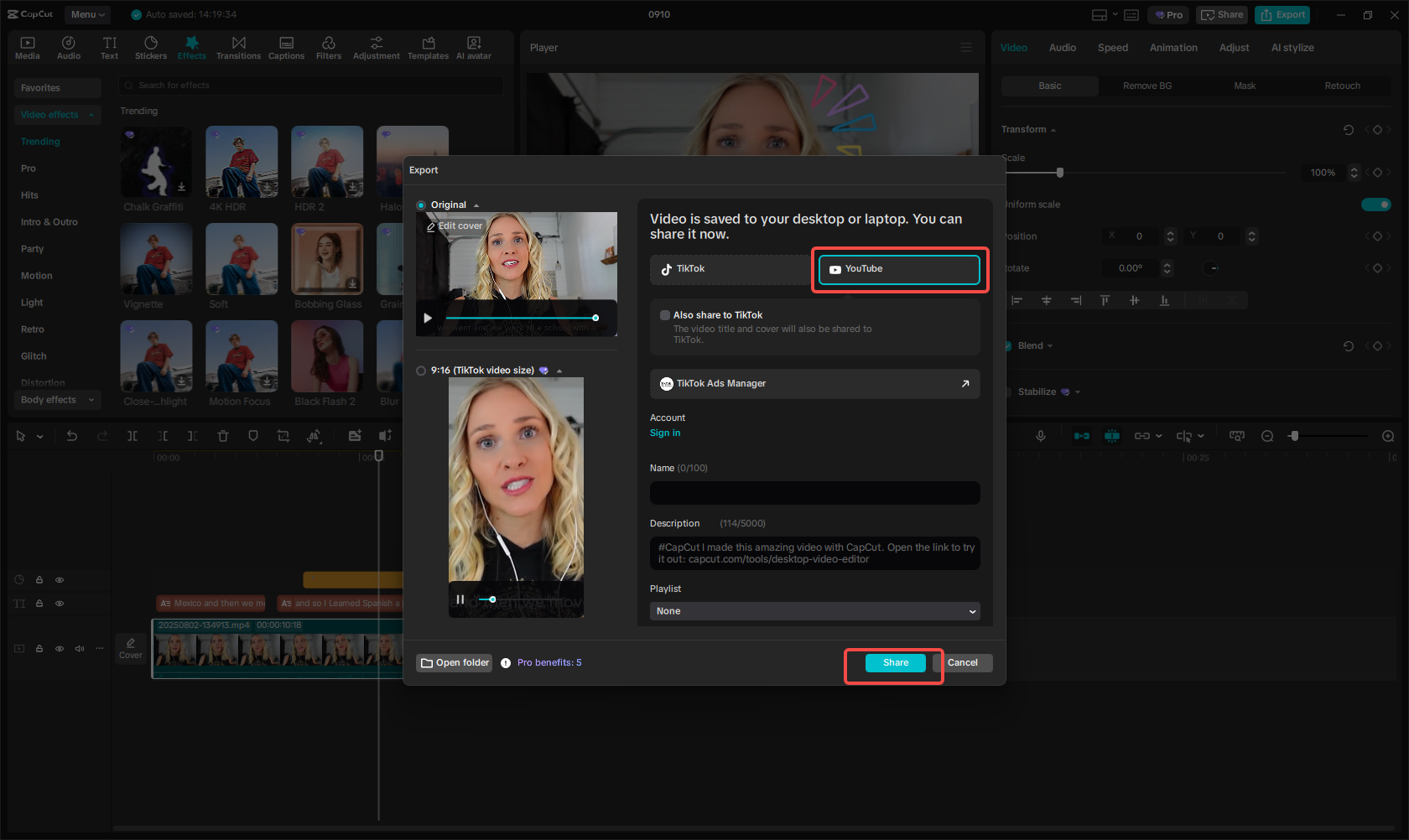Hide the text track with the eye icon
The image size is (1409, 840).
59,603
